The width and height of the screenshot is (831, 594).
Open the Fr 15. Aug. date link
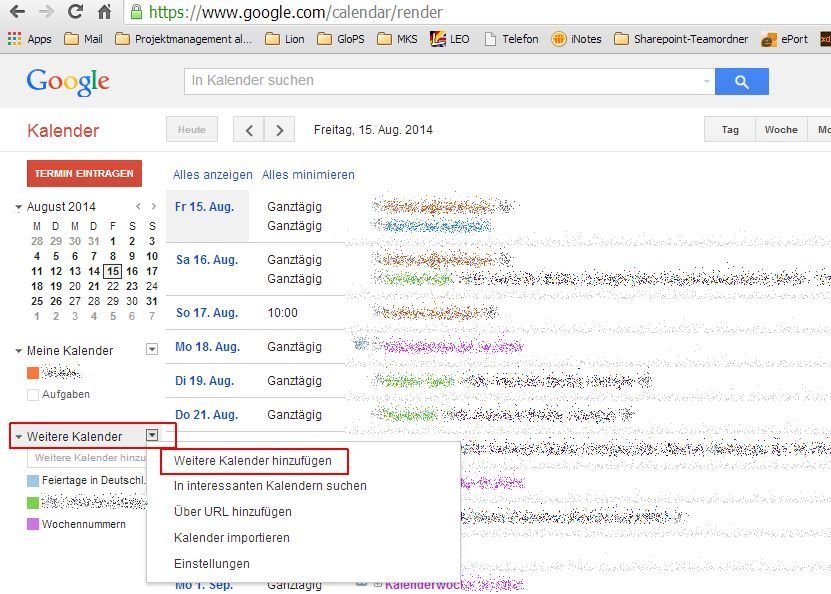point(205,207)
